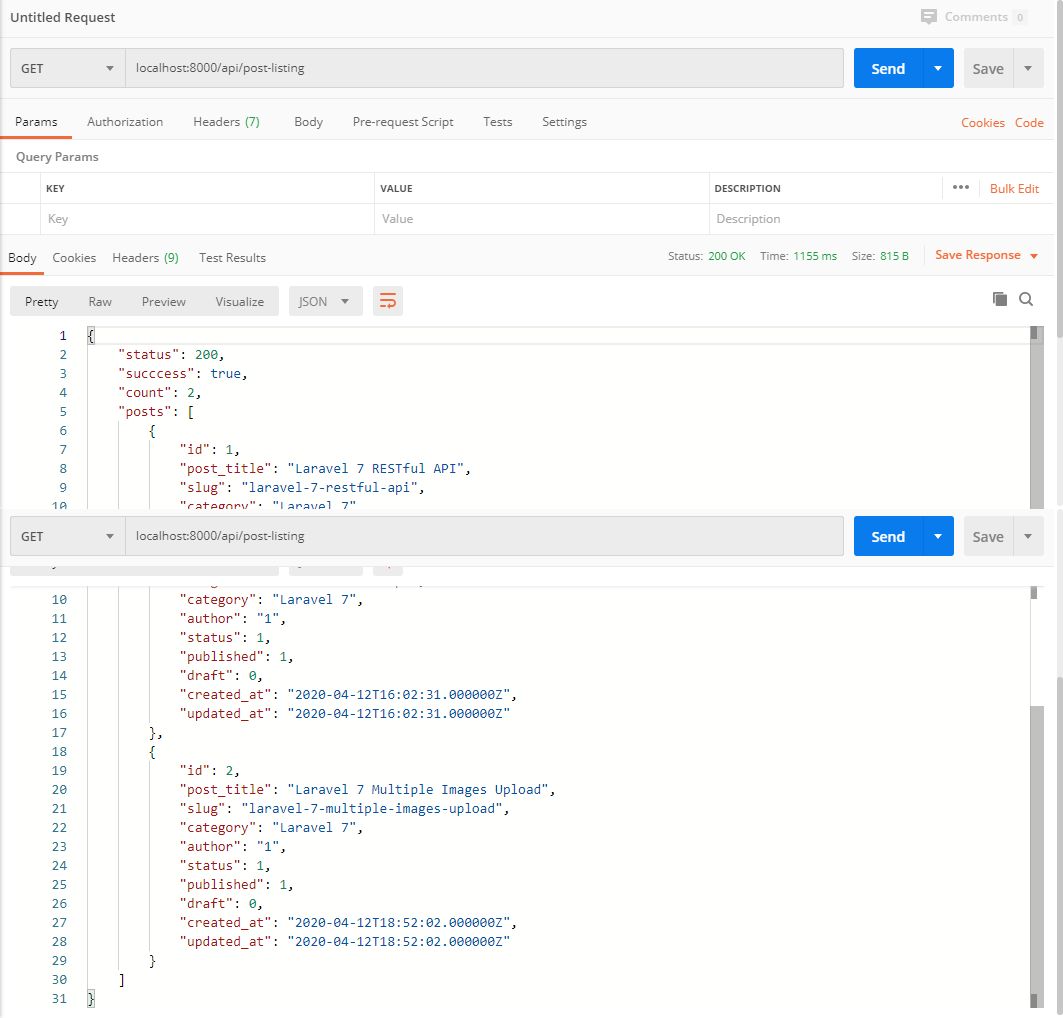This screenshot has width=1063, height=1018.
Task: Open the response search magnifier icon
Action: click(x=1026, y=299)
